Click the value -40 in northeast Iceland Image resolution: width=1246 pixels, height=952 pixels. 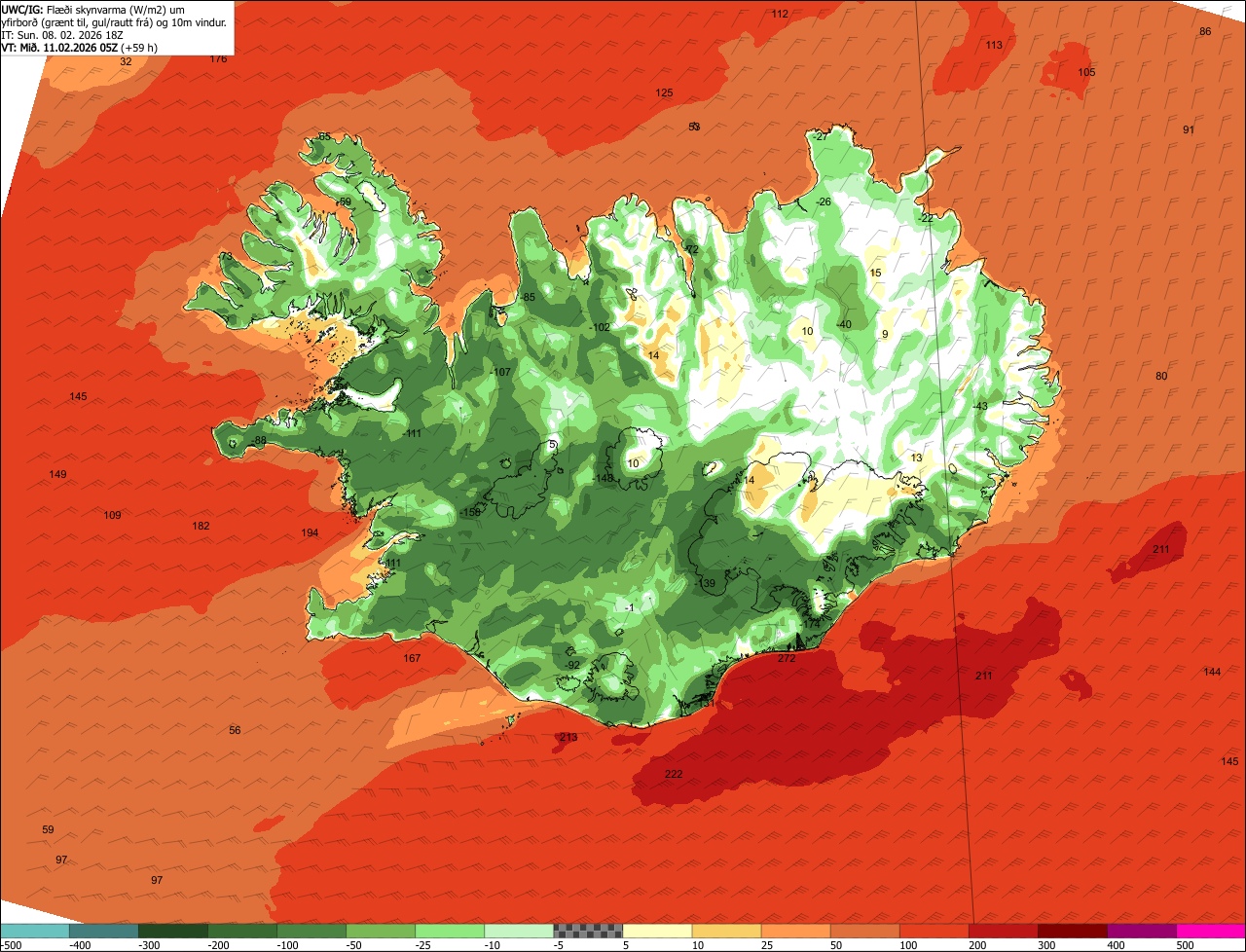tap(843, 325)
